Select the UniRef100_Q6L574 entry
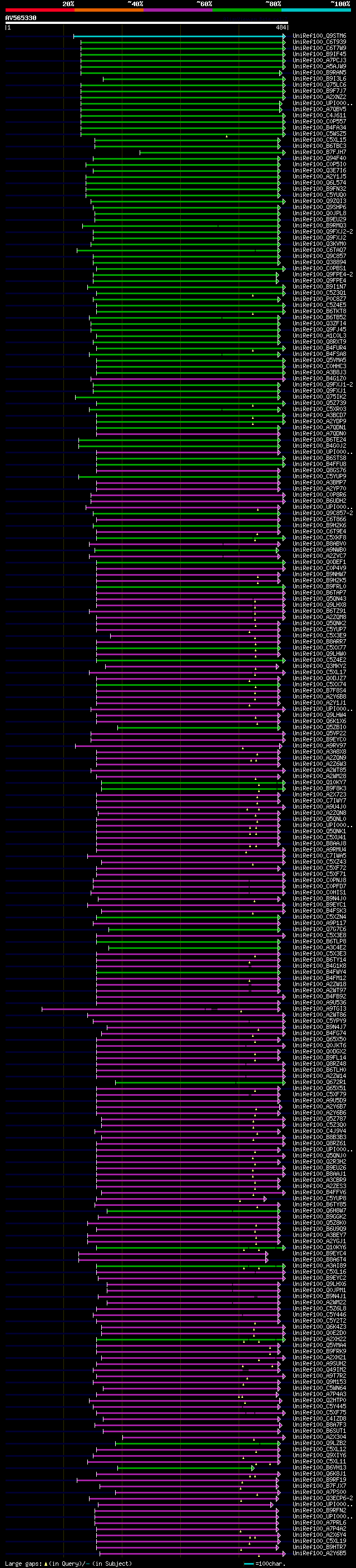 click(319, 182)
